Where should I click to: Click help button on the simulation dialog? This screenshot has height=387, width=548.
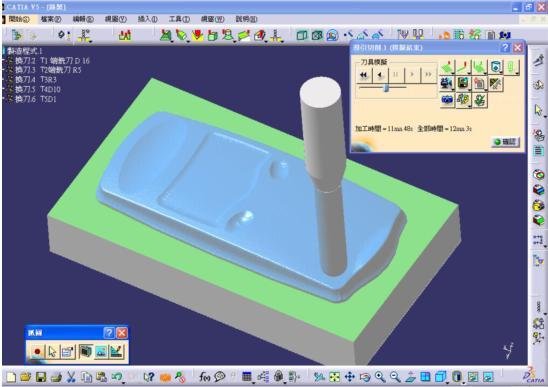pos(505,48)
